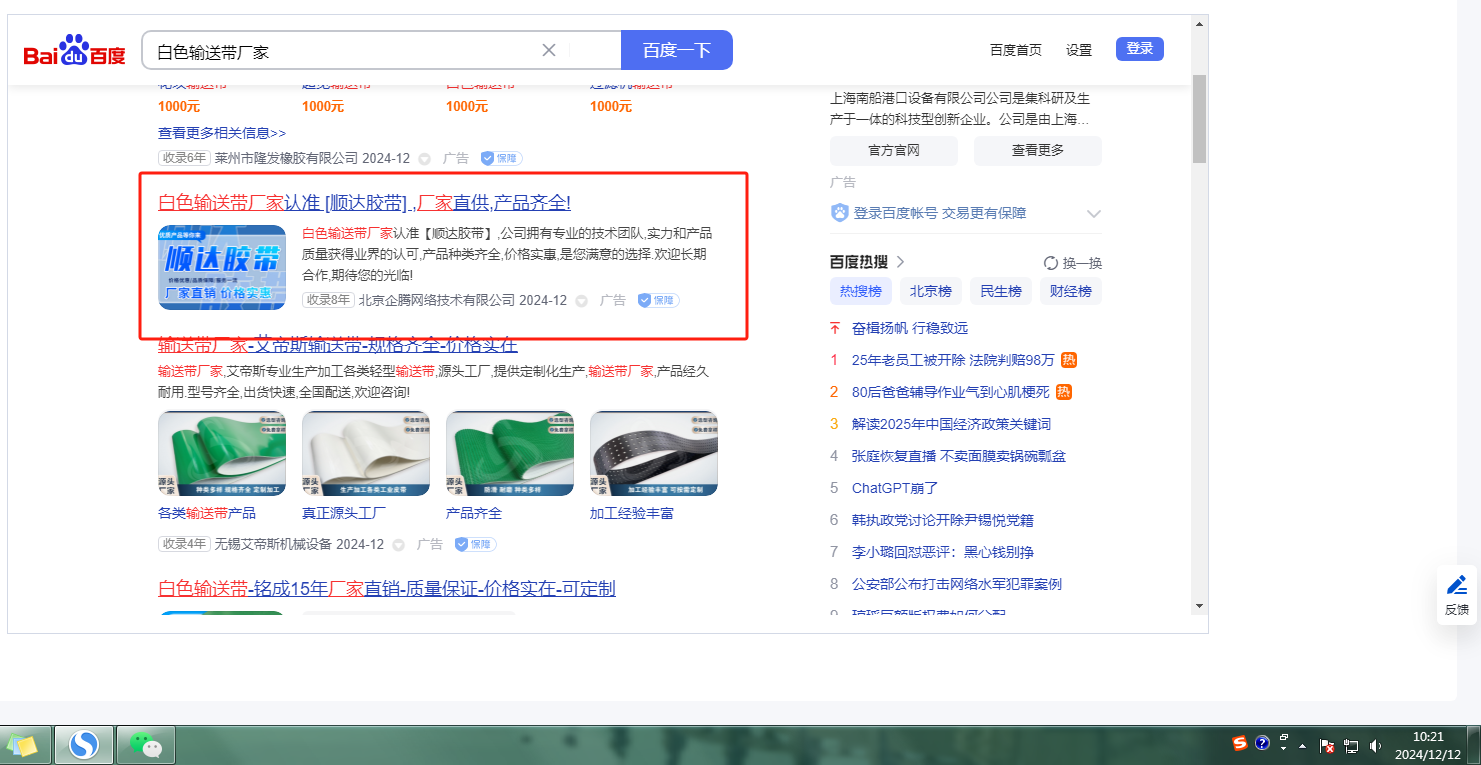Expand the arrow after 北京企腾网络技术有限公司 2024-12
The width and height of the screenshot is (1481, 765).
[581, 301]
